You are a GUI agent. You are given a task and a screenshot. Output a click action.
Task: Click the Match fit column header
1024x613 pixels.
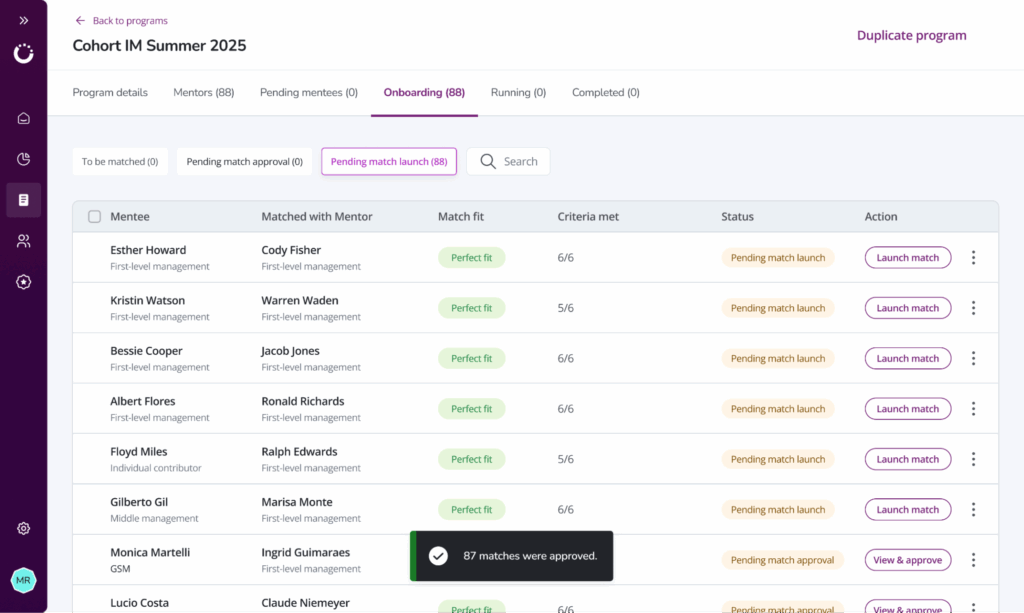point(461,216)
